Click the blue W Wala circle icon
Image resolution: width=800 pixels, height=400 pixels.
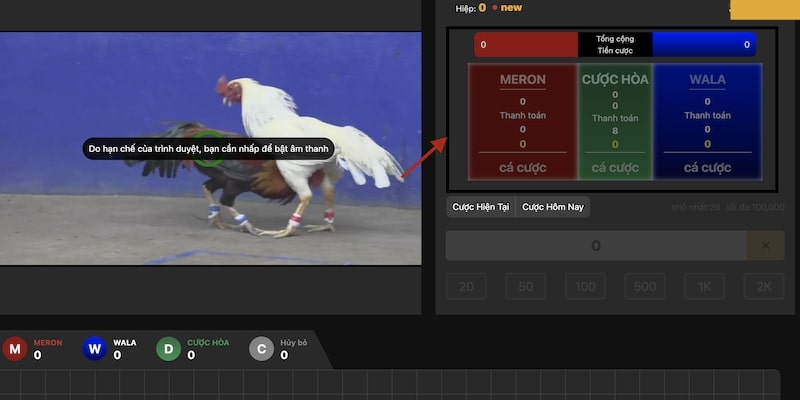pos(95,349)
